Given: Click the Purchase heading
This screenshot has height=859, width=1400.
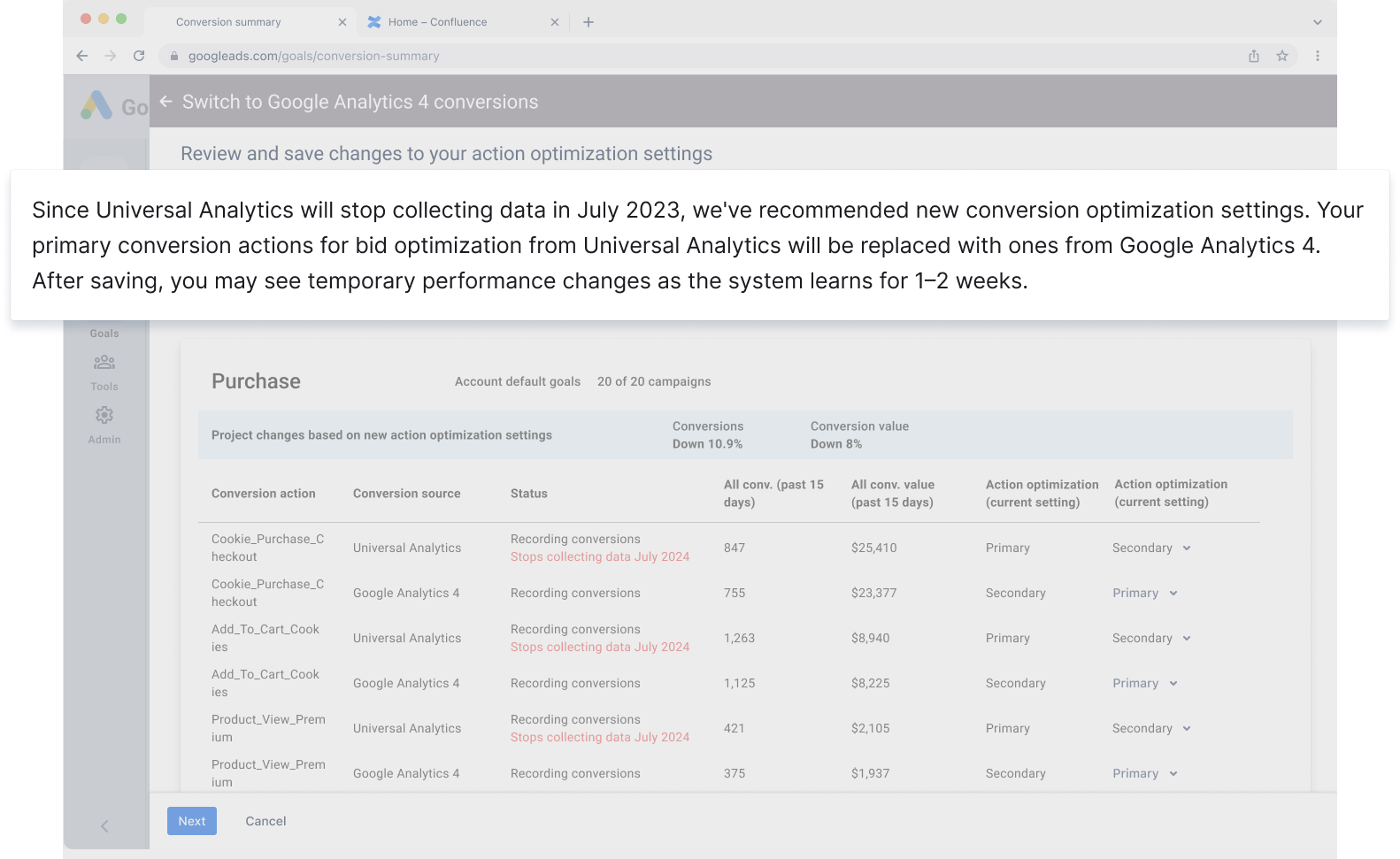Looking at the screenshot, I should tap(256, 381).
